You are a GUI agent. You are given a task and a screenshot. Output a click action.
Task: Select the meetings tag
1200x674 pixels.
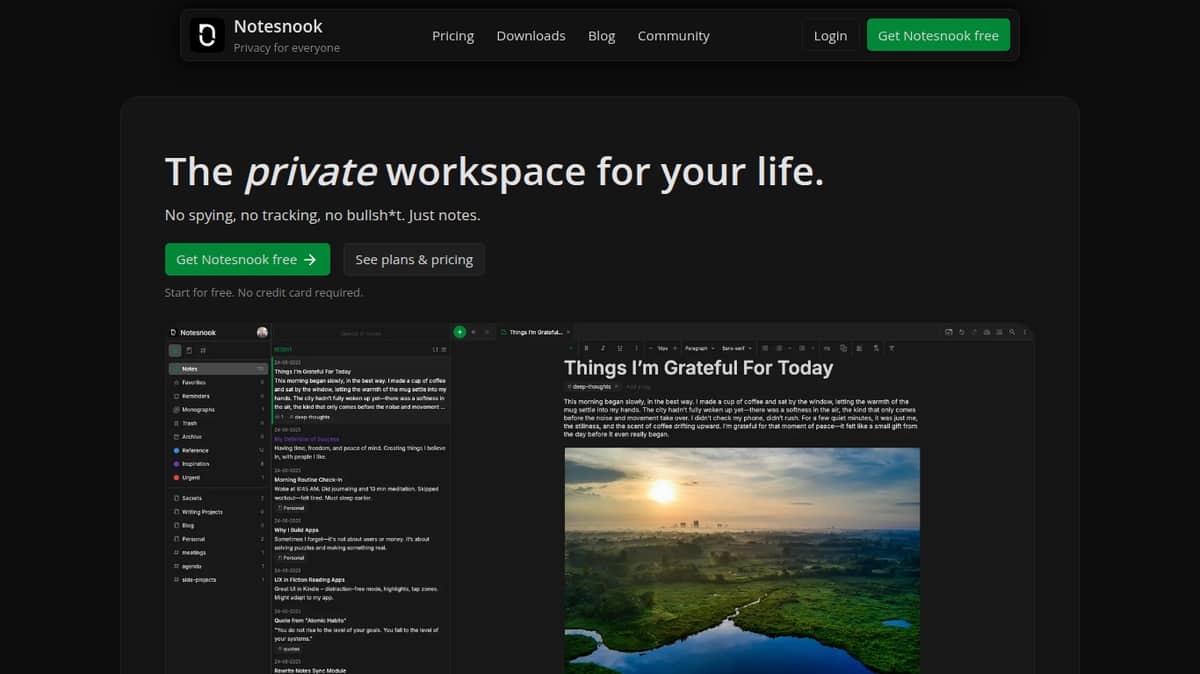pos(218,552)
